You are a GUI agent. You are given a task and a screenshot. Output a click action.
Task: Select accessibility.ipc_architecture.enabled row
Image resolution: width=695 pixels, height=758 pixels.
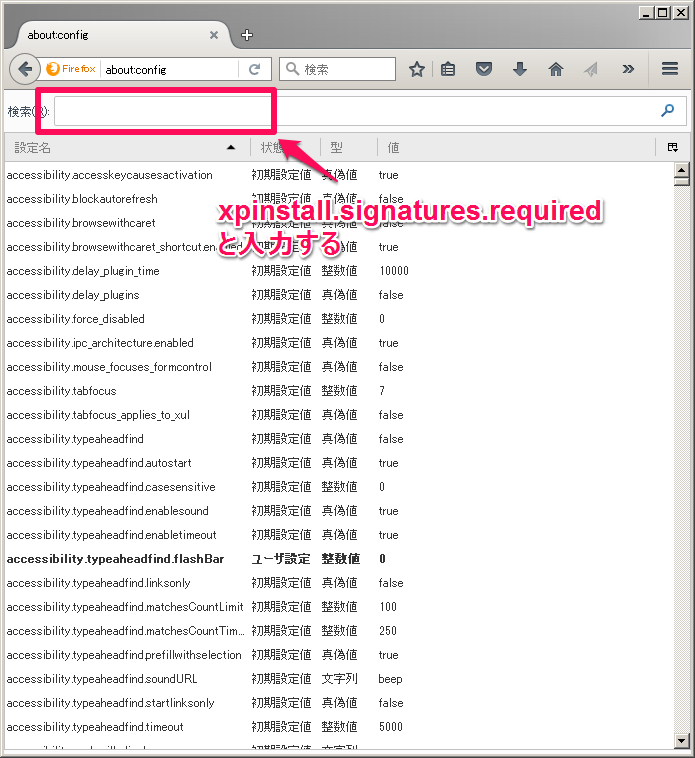tap(338, 343)
